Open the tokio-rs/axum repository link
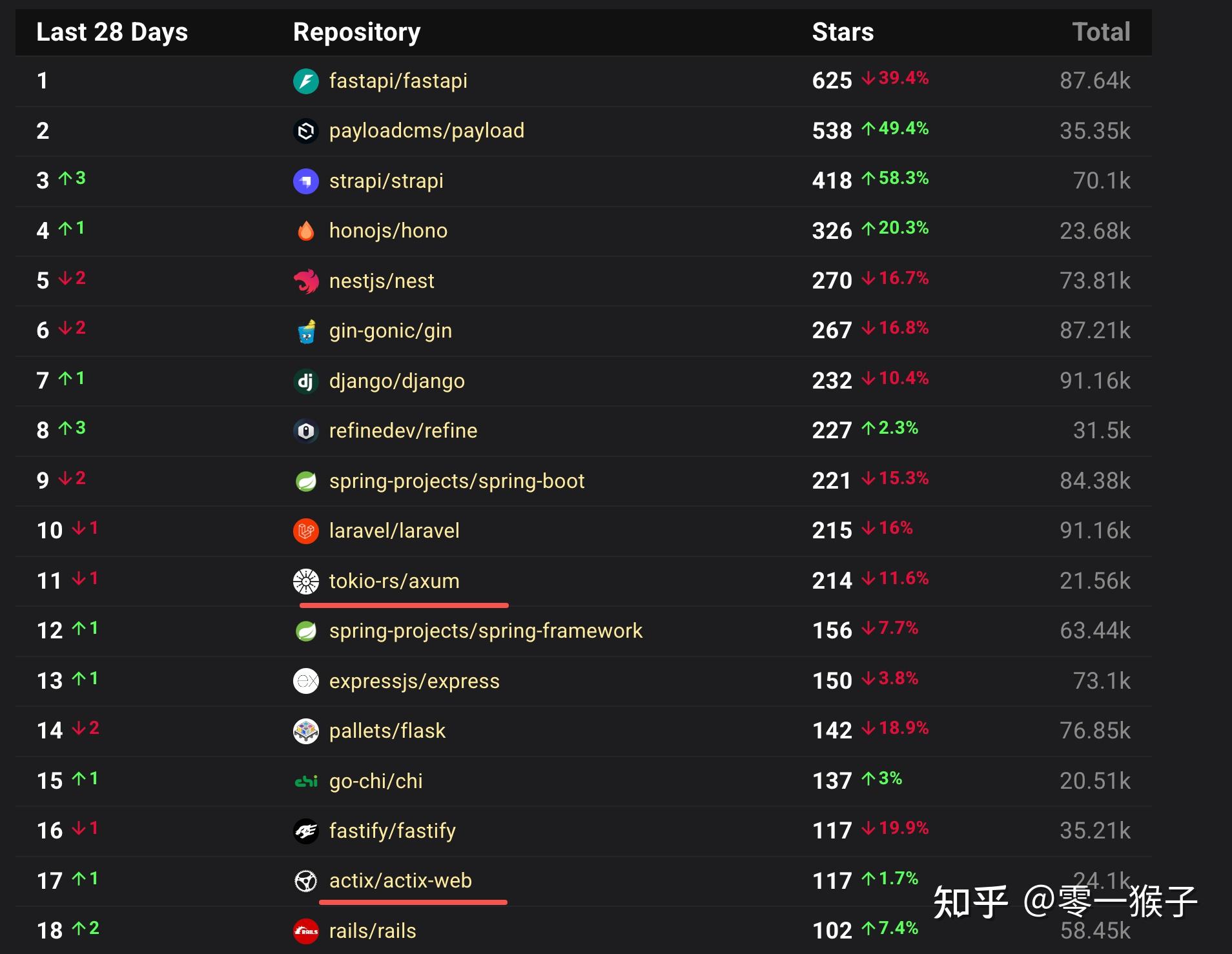1232x954 pixels. (395, 582)
